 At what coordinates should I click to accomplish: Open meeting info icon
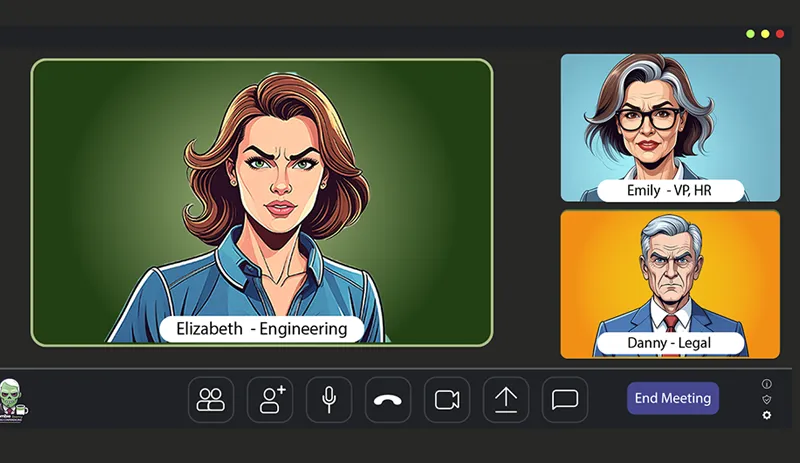[767, 384]
